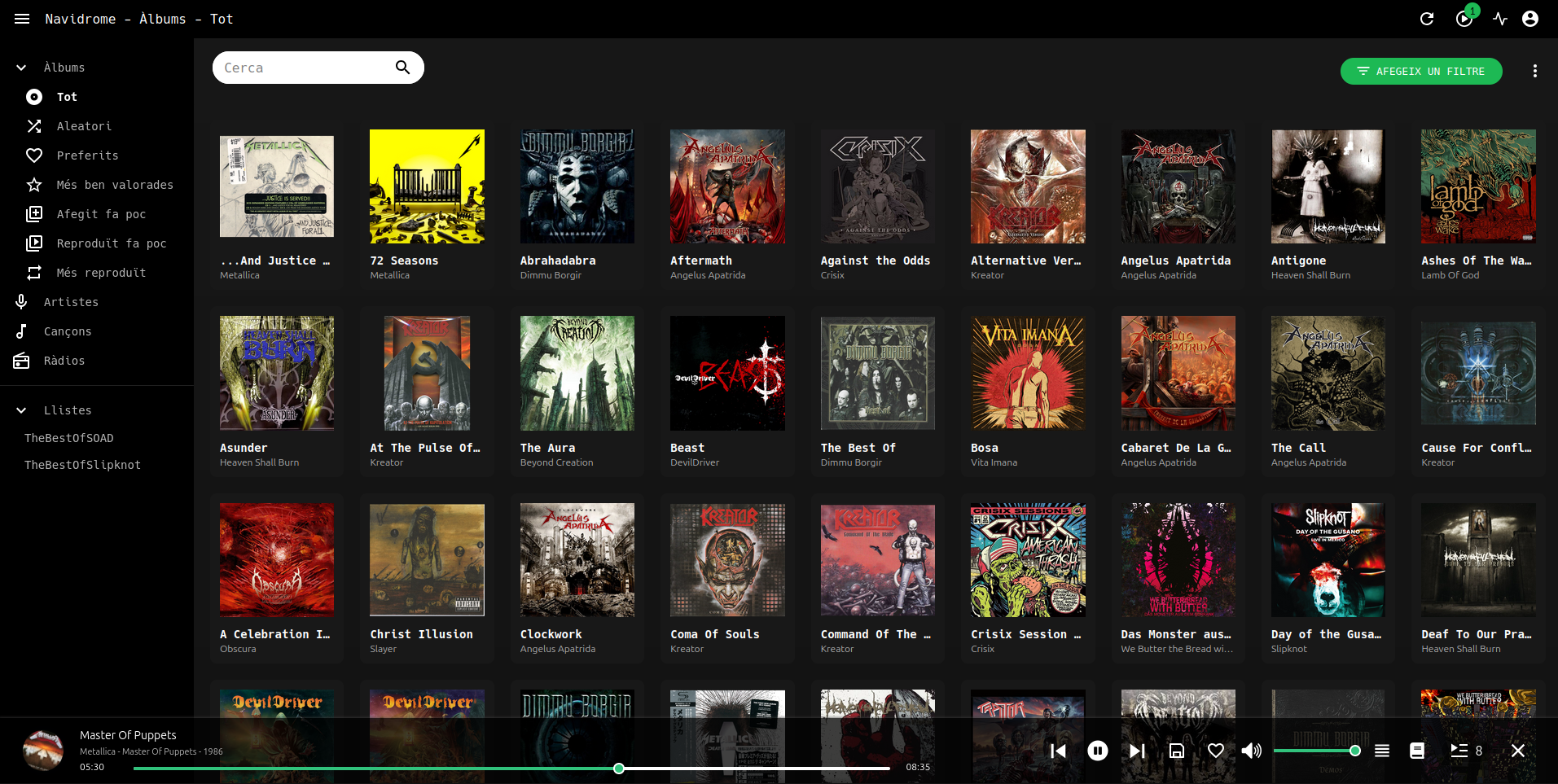The image size is (1558, 784).
Task: Open the hamburger navigation menu
Action: tap(22, 19)
